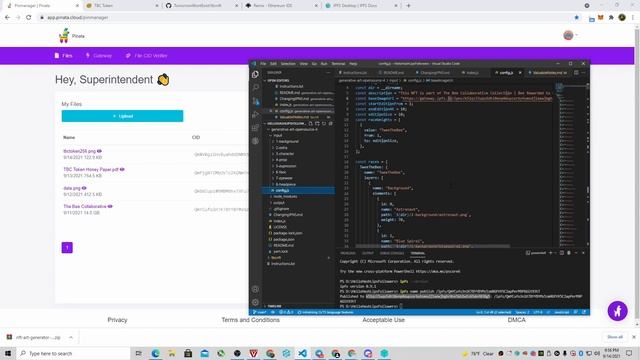Go to page 1 of files

pyautogui.click(x=67, y=247)
